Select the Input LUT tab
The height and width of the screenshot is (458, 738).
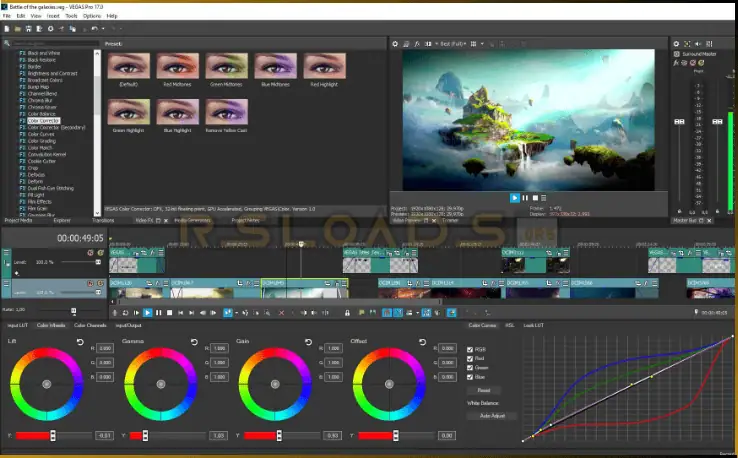[17, 325]
